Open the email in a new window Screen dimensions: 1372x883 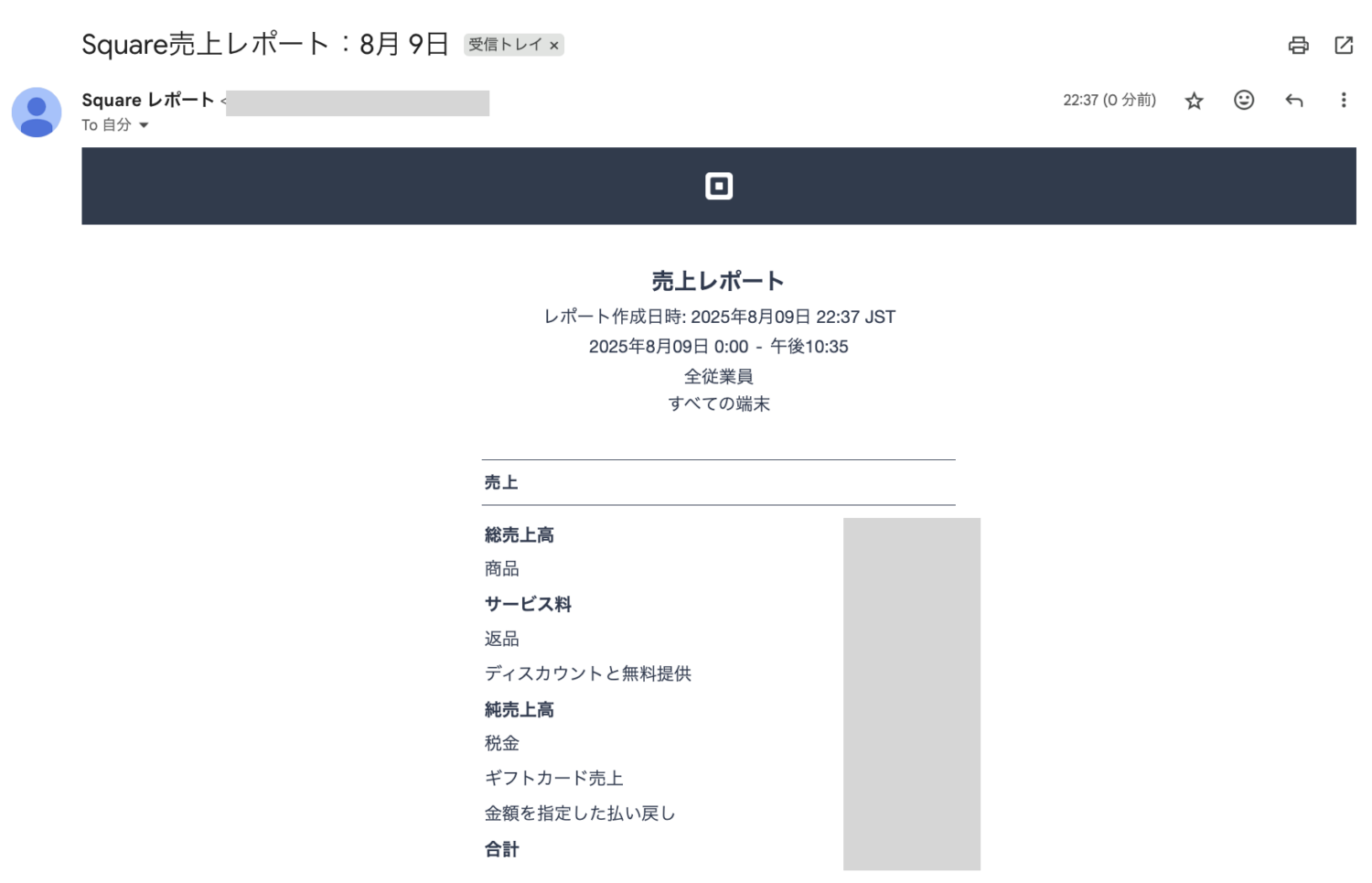coord(1343,45)
